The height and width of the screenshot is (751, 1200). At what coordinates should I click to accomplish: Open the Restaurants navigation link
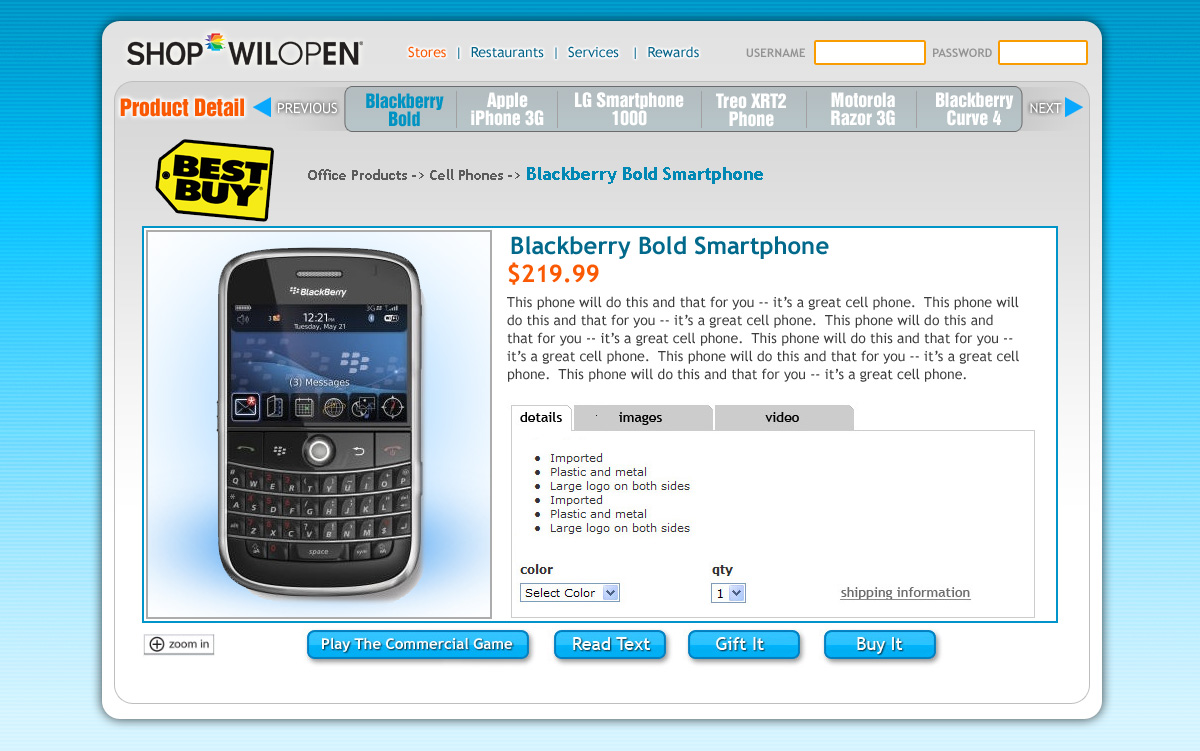click(x=507, y=52)
